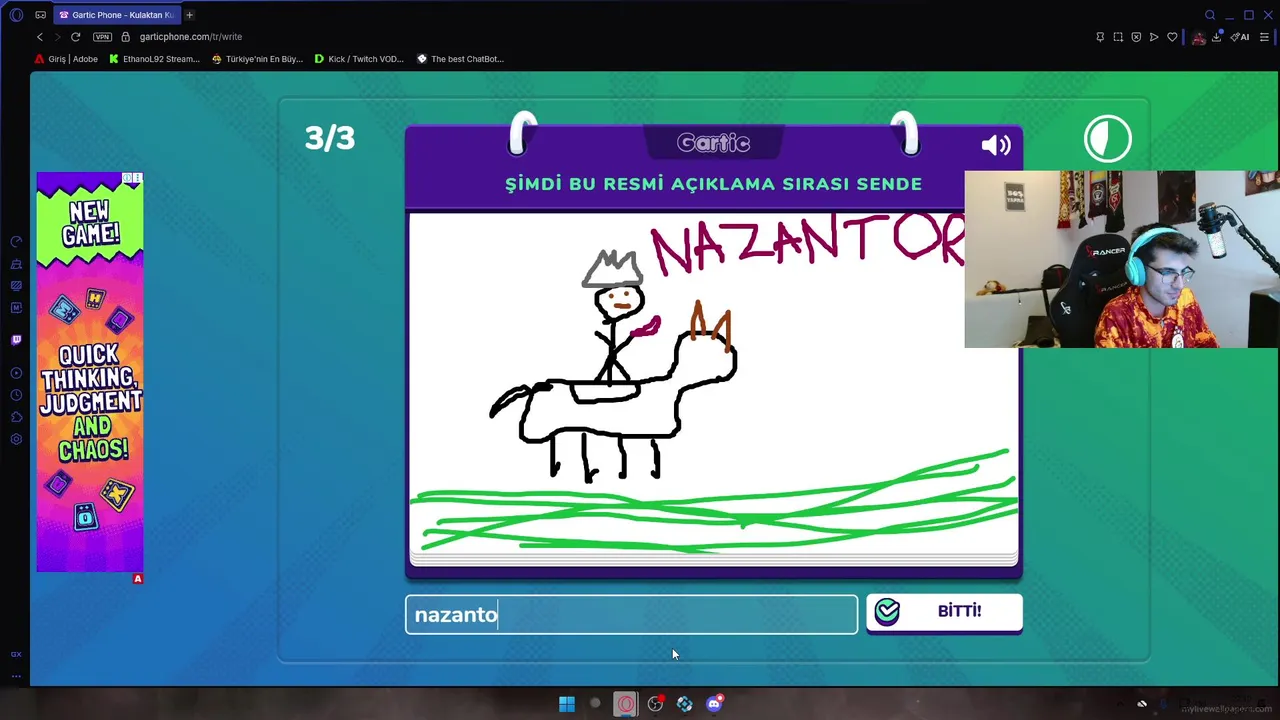
Task: Open the Kick / Twitch VOD bookmark
Action: click(359, 59)
